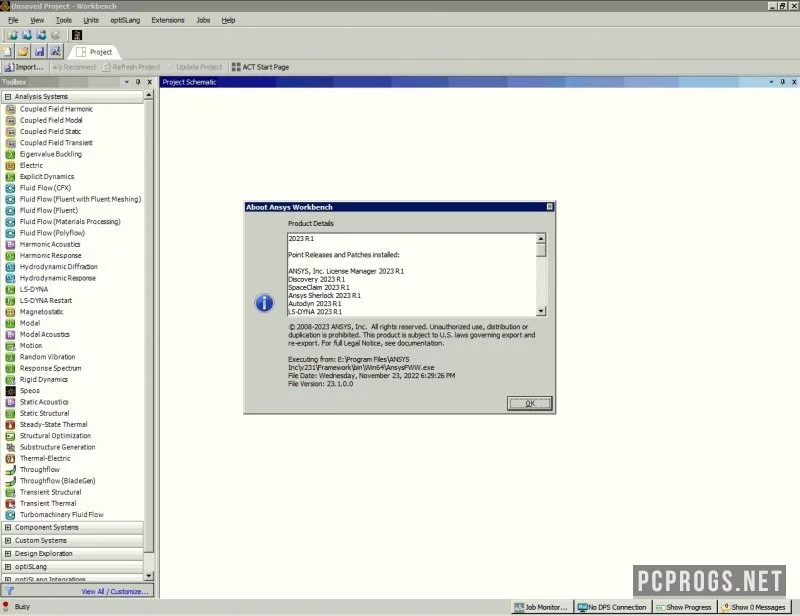Select the LS-DYNA system icon
This screenshot has width=800, height=616.
pos(10,289)
